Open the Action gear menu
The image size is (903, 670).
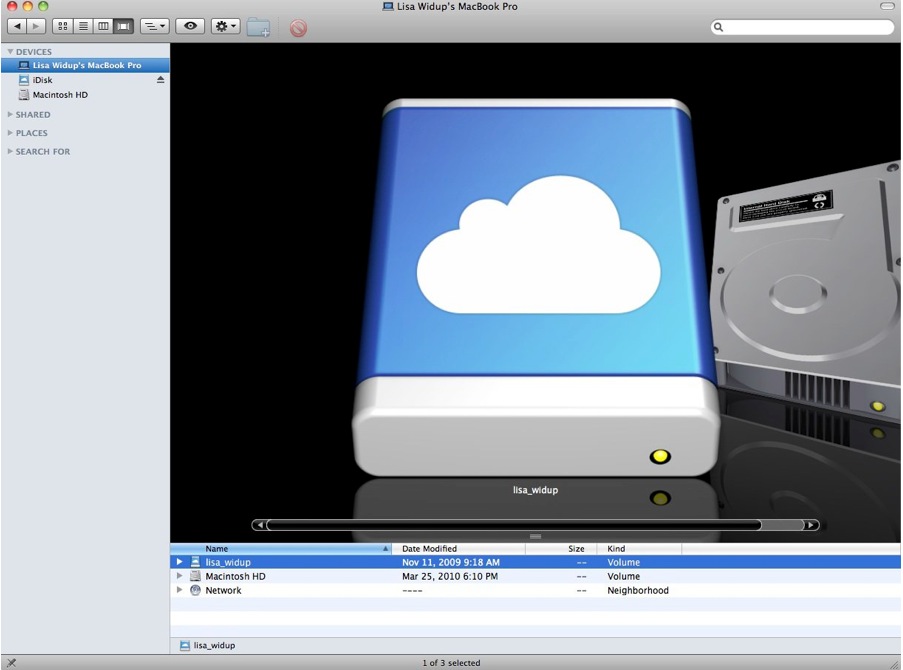pyautogui.click(x=225, y=26)
